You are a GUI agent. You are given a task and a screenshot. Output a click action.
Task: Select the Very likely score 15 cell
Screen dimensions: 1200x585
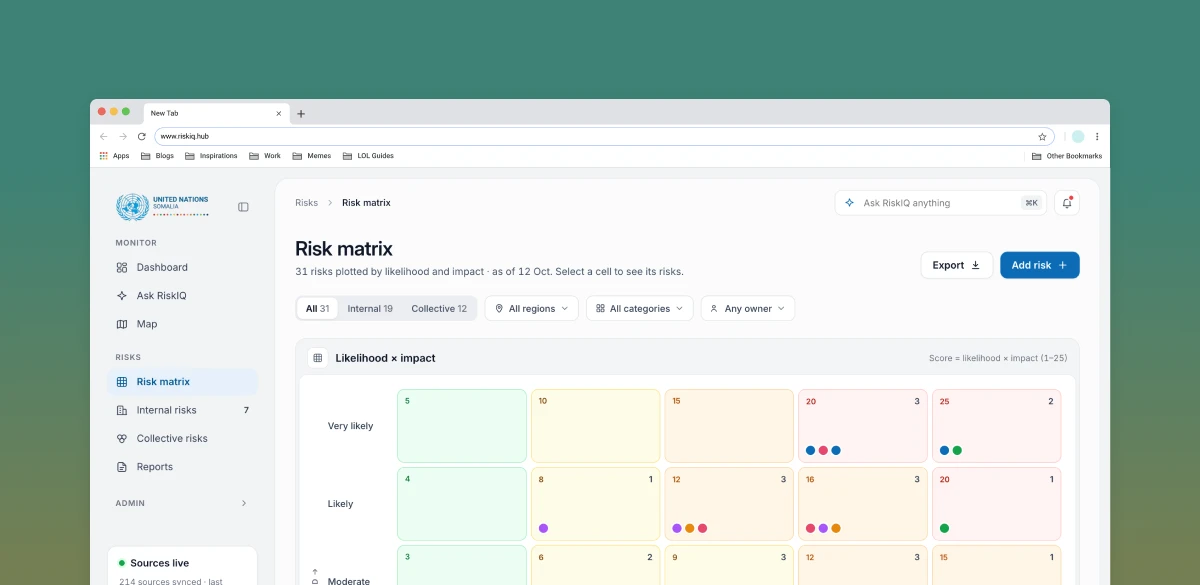tap(729, 426)
